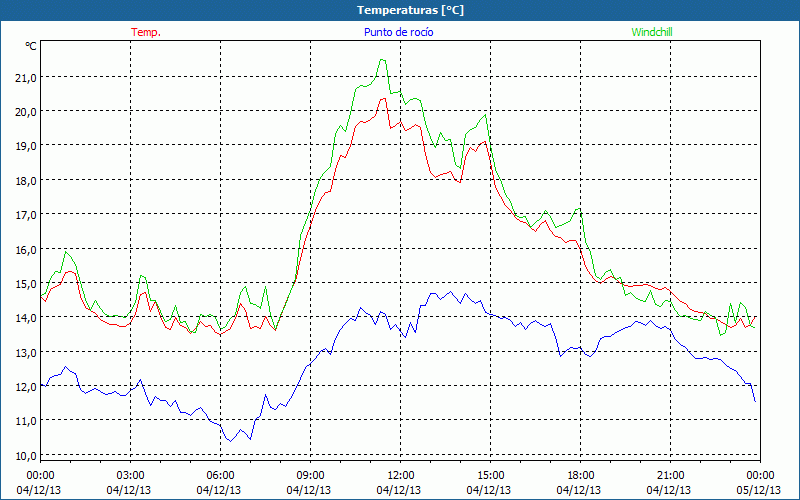Click the 16,0 y-axis value
800x500 pixels.
click(27, 249)
